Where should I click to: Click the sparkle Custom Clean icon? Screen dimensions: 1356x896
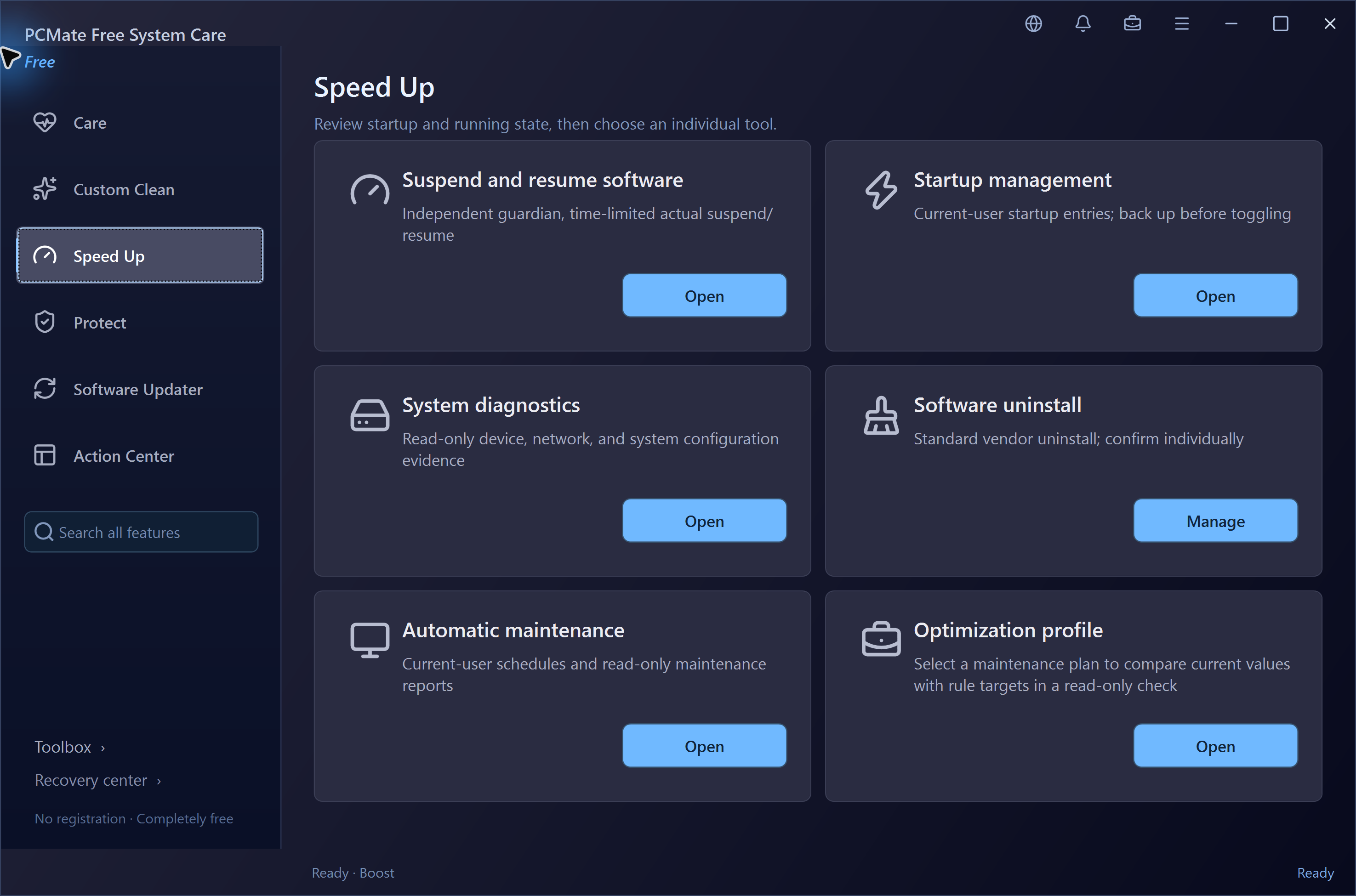click(x=45, y=189)
